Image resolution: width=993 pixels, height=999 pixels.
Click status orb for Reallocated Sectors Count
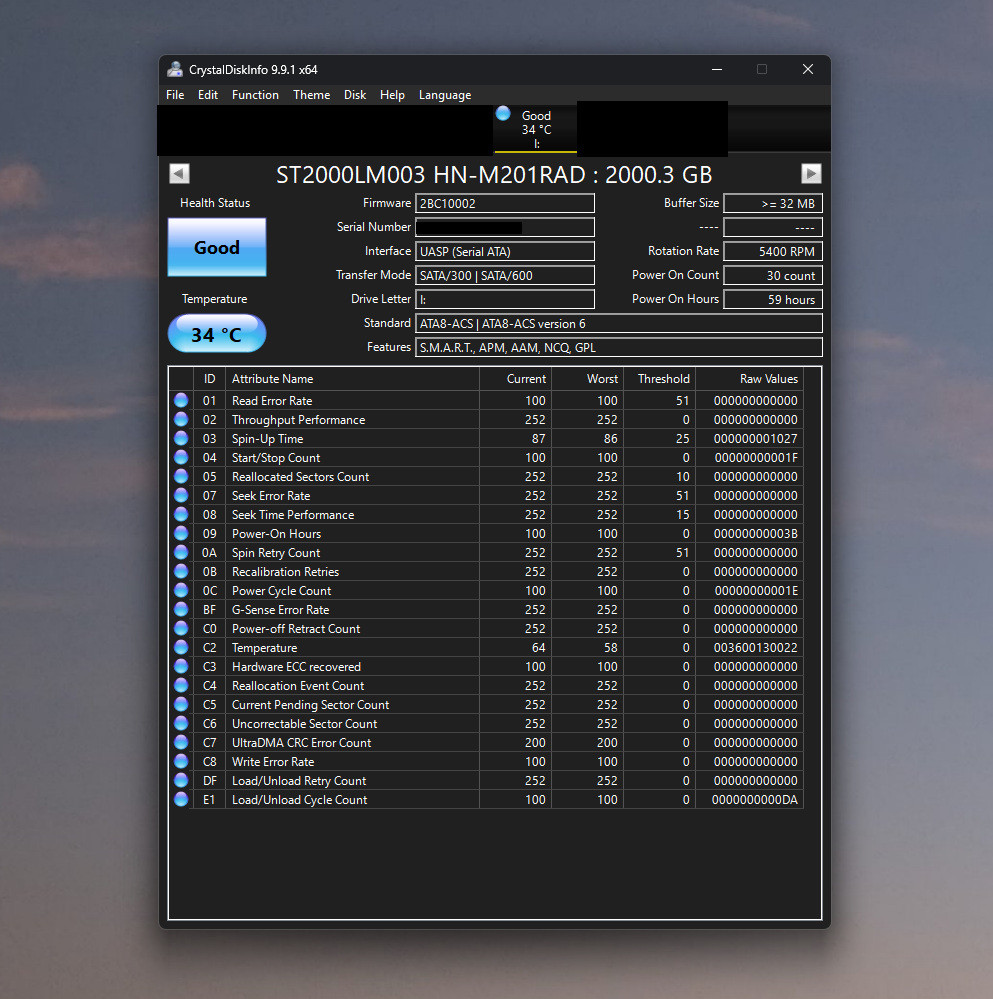(181, 477)
